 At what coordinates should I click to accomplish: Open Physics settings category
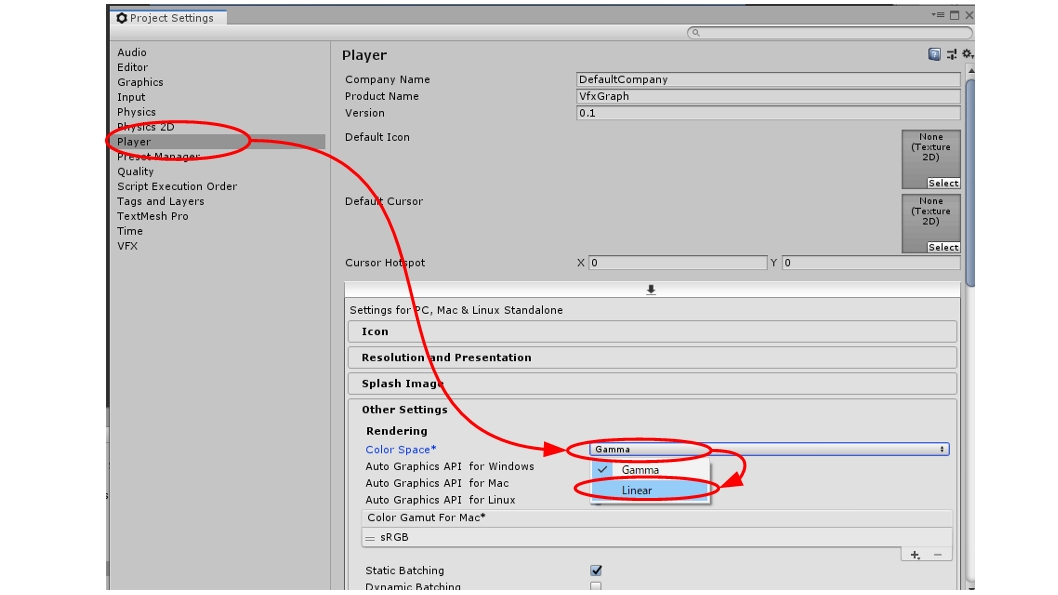pos(136,112)
